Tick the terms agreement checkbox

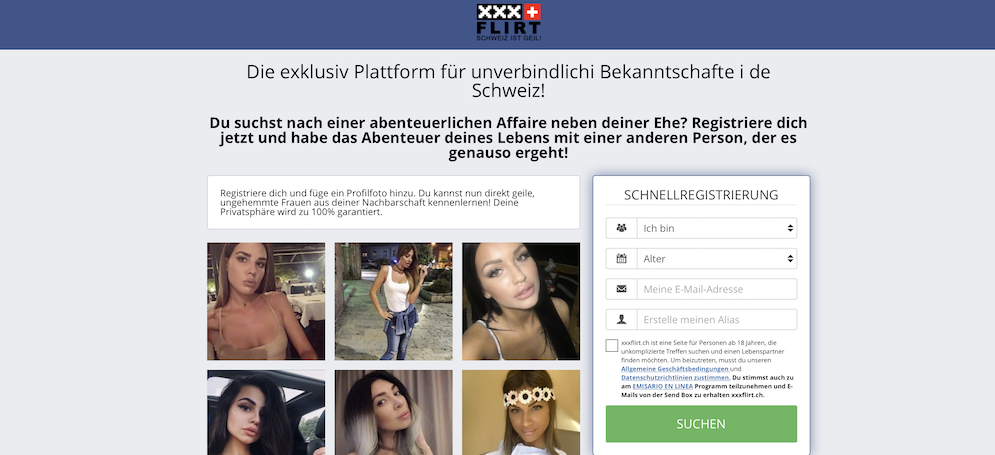(x=612, y=345)
